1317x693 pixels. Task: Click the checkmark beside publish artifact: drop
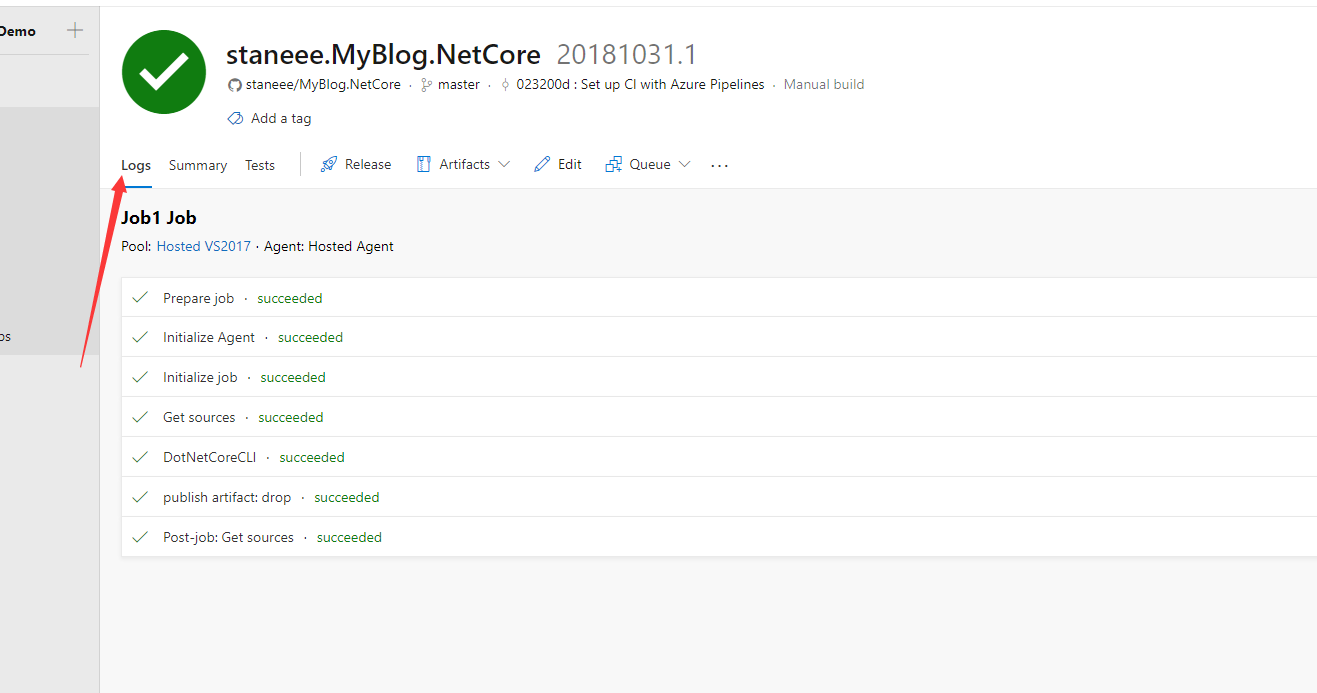140,497
